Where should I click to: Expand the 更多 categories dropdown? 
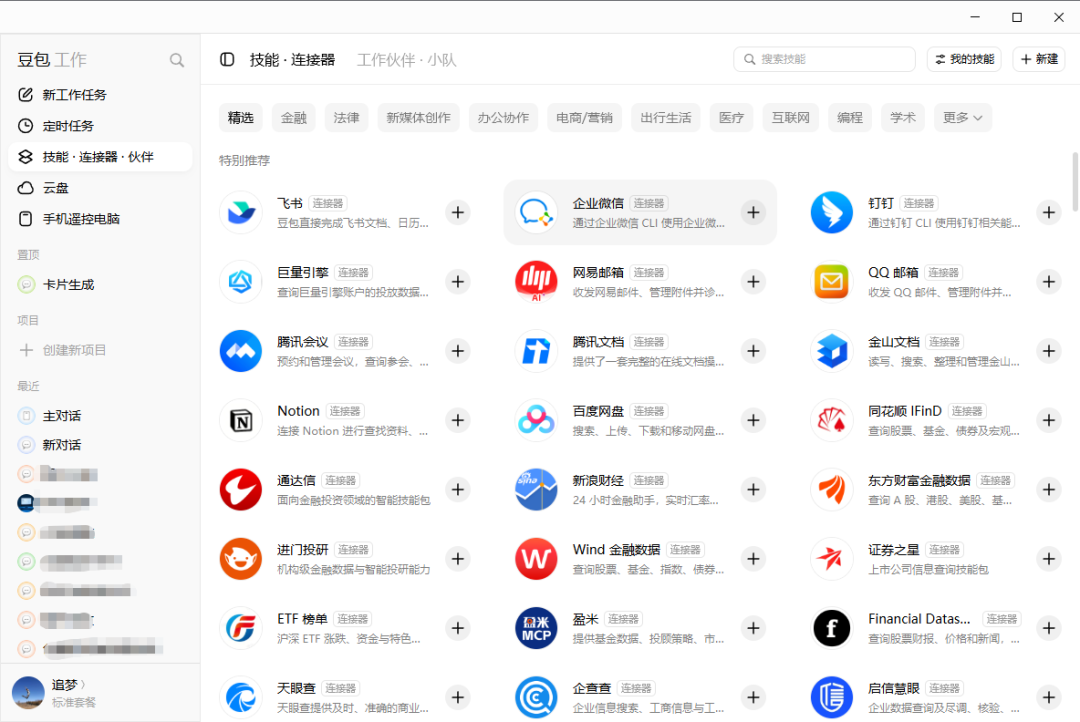(962, 118)
